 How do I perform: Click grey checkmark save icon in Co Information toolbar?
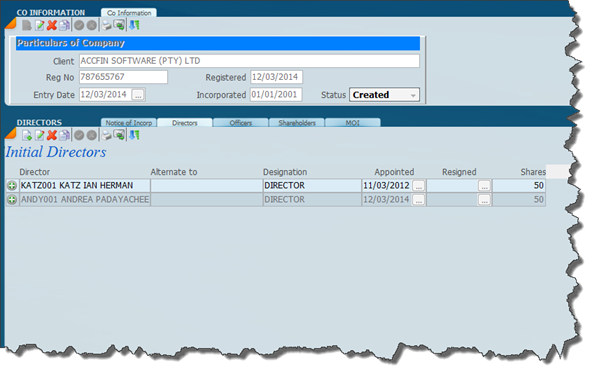tap(79, 26)
